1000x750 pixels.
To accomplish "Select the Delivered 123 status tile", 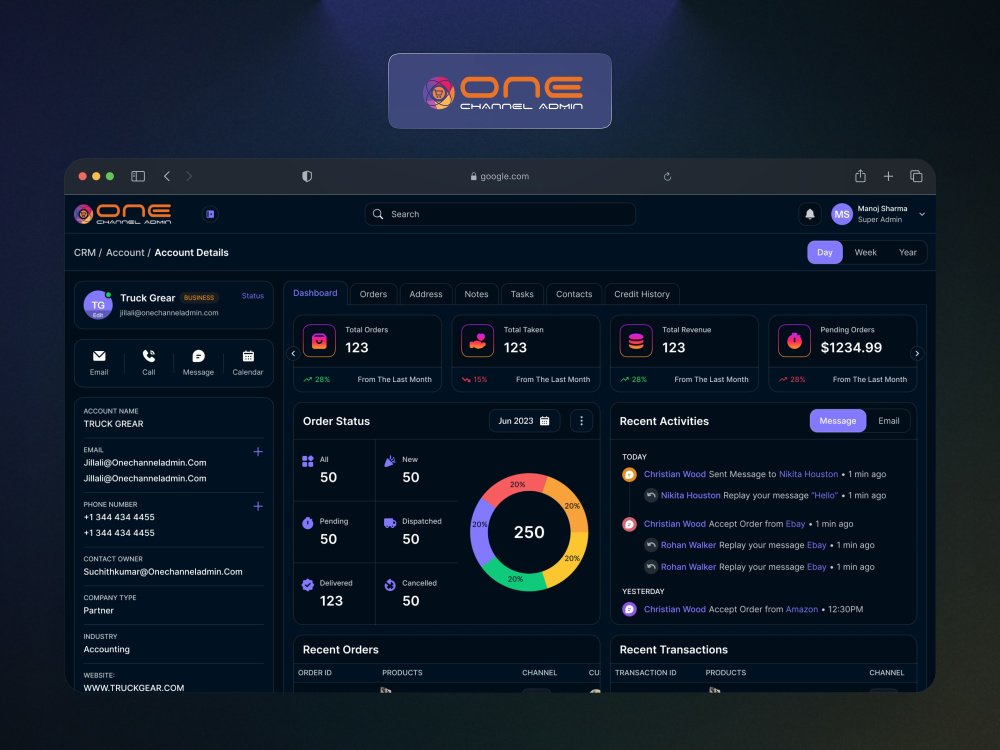I will (x=334, y=593).
